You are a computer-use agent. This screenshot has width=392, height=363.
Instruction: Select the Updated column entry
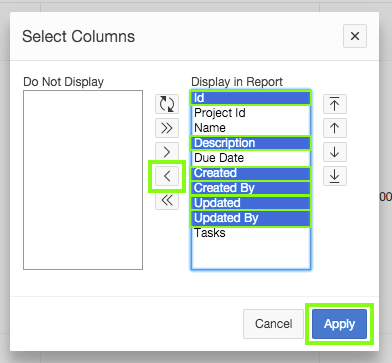click(251, 203)
